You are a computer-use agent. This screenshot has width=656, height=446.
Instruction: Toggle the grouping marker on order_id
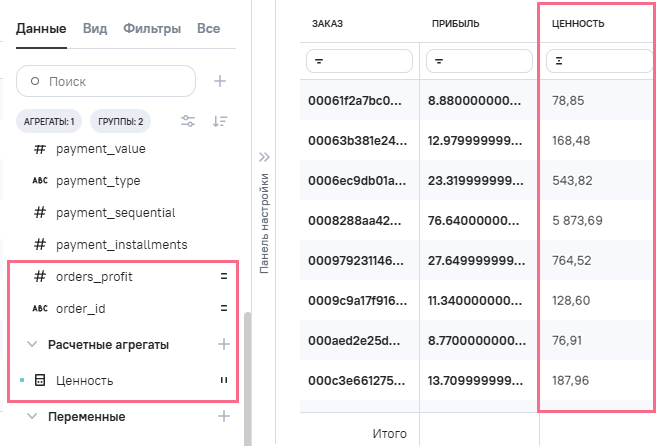coord(224,309)
